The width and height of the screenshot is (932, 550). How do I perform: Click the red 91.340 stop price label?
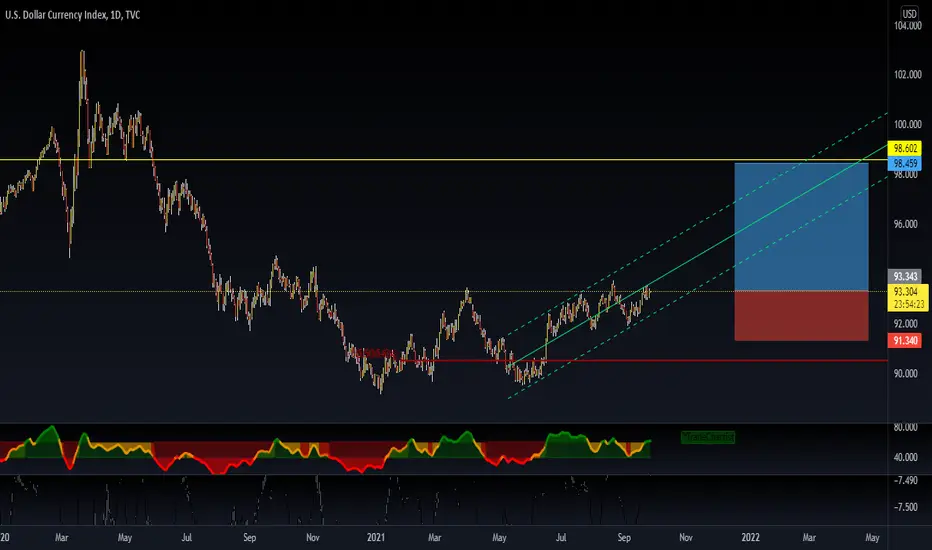904,341
